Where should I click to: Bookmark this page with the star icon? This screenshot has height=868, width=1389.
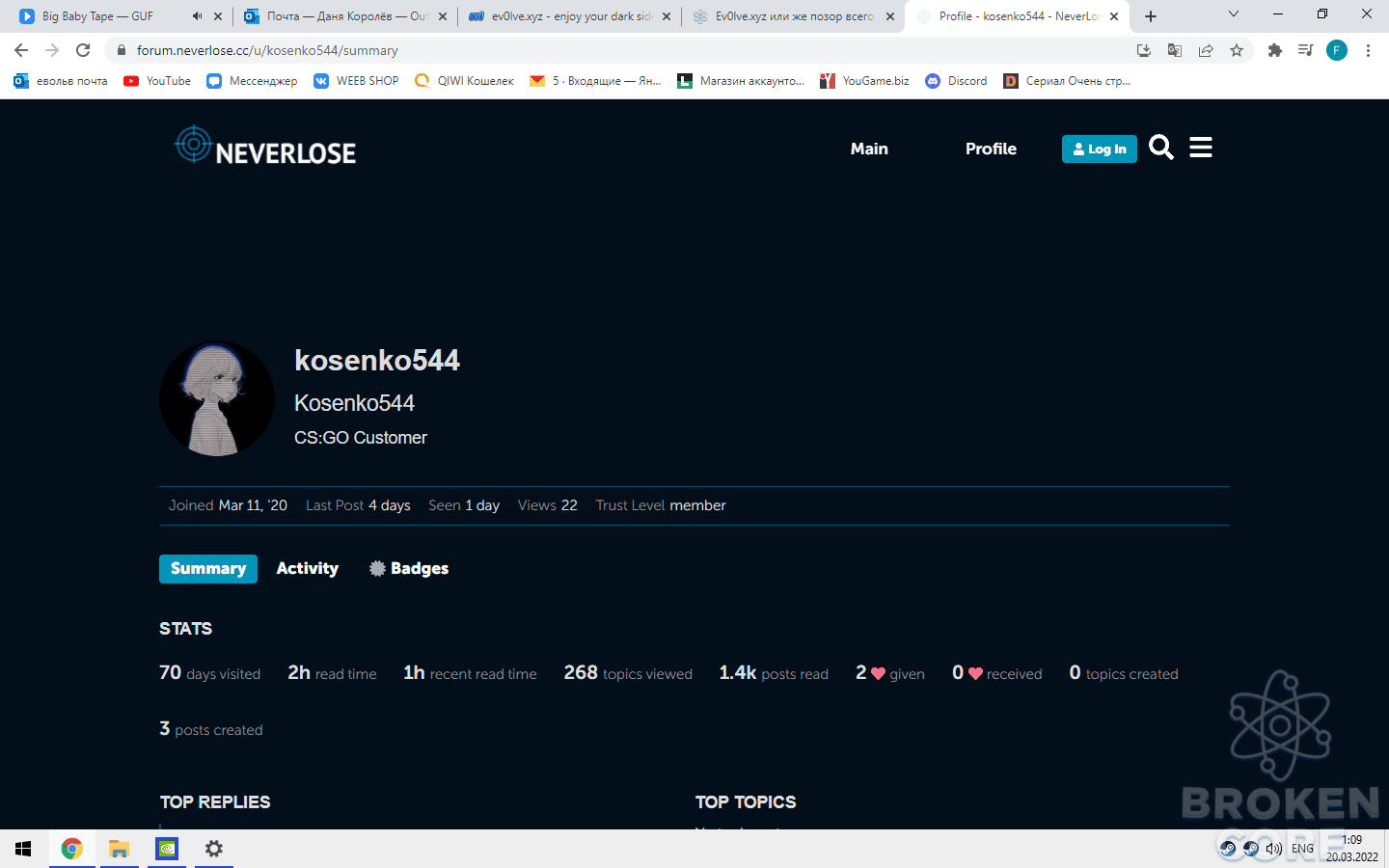pos(1237,50)
